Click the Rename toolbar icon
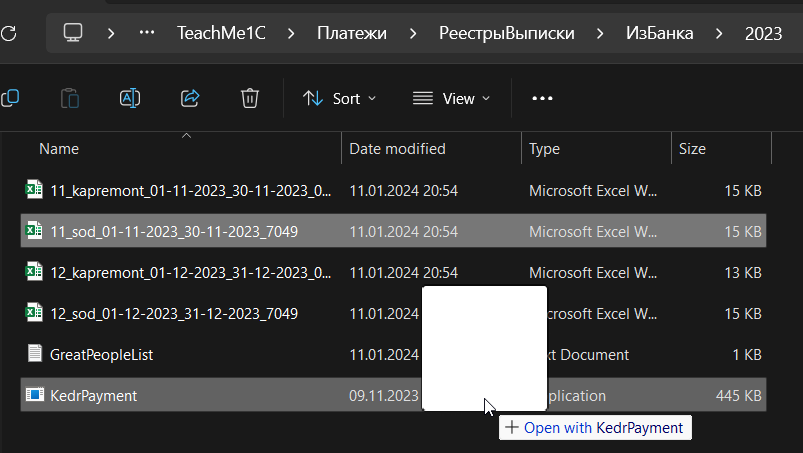This screenshot has width=803, height=453. [x=130, y=98]
